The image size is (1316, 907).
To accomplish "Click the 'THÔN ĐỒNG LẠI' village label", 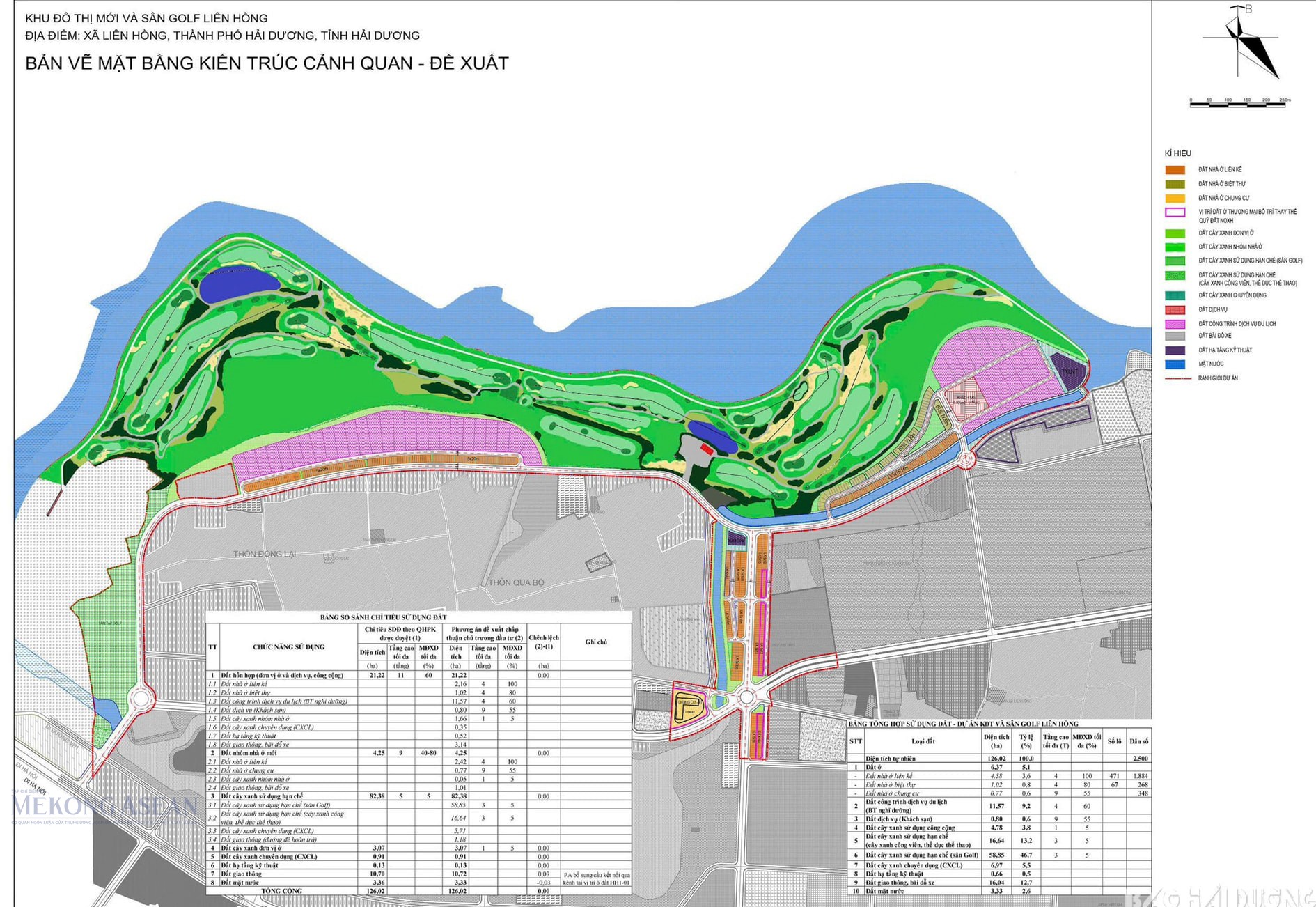I will tap(265, 554).
